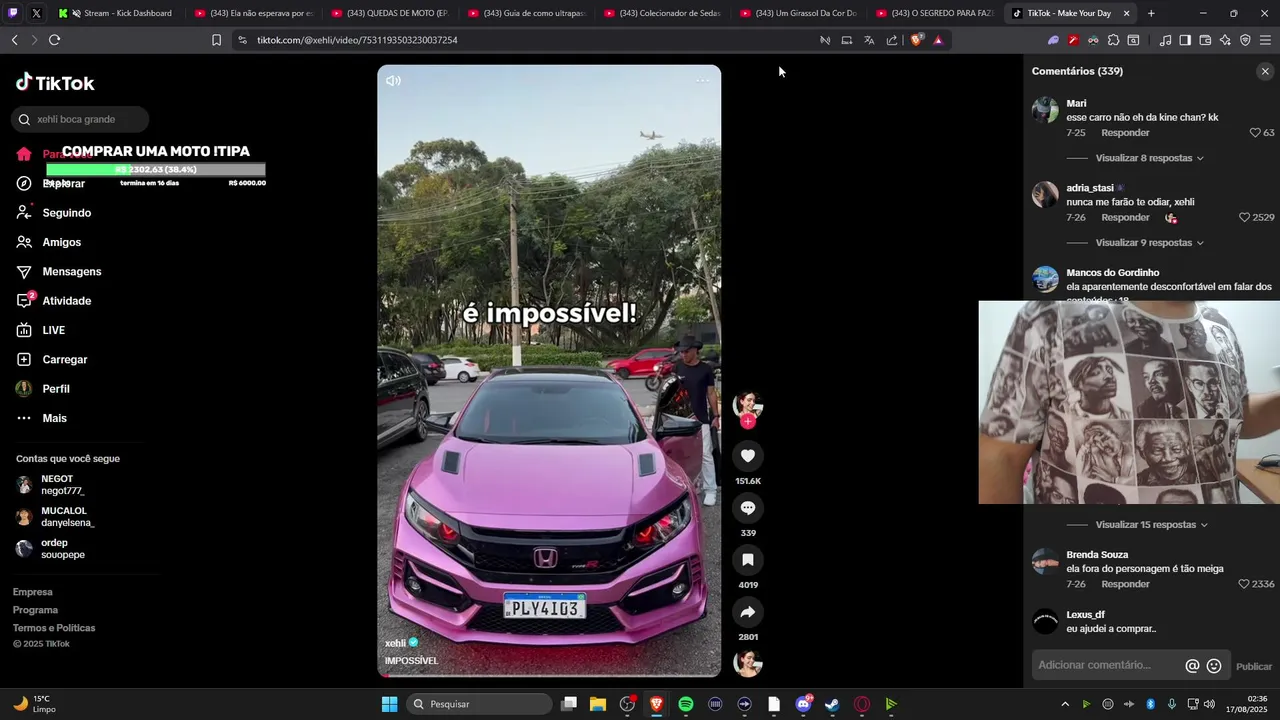1280x720 pixels.
Task: Open the translate page icon in address bar
Action: pyautogui.click(x=869, y=40)
